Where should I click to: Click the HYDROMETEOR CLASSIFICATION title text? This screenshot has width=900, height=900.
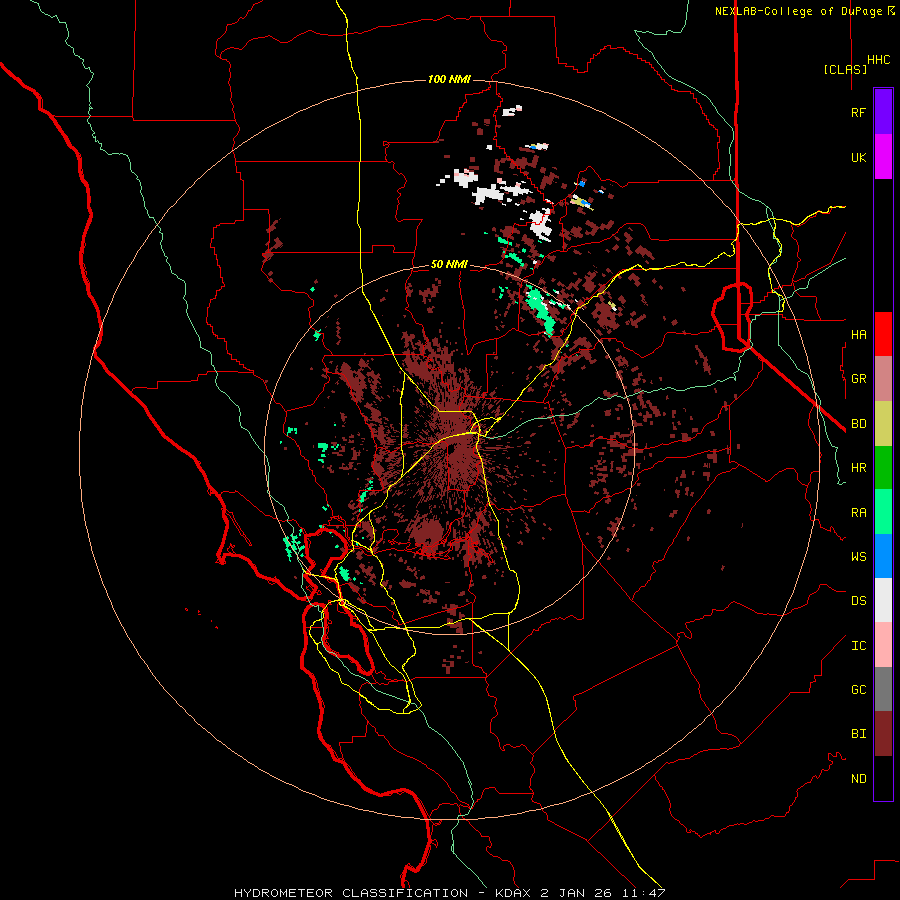click(351, 893)
